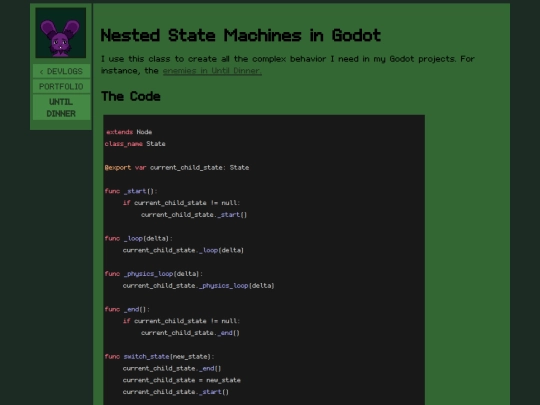Click the "extends Node" code line

(129, 132)
